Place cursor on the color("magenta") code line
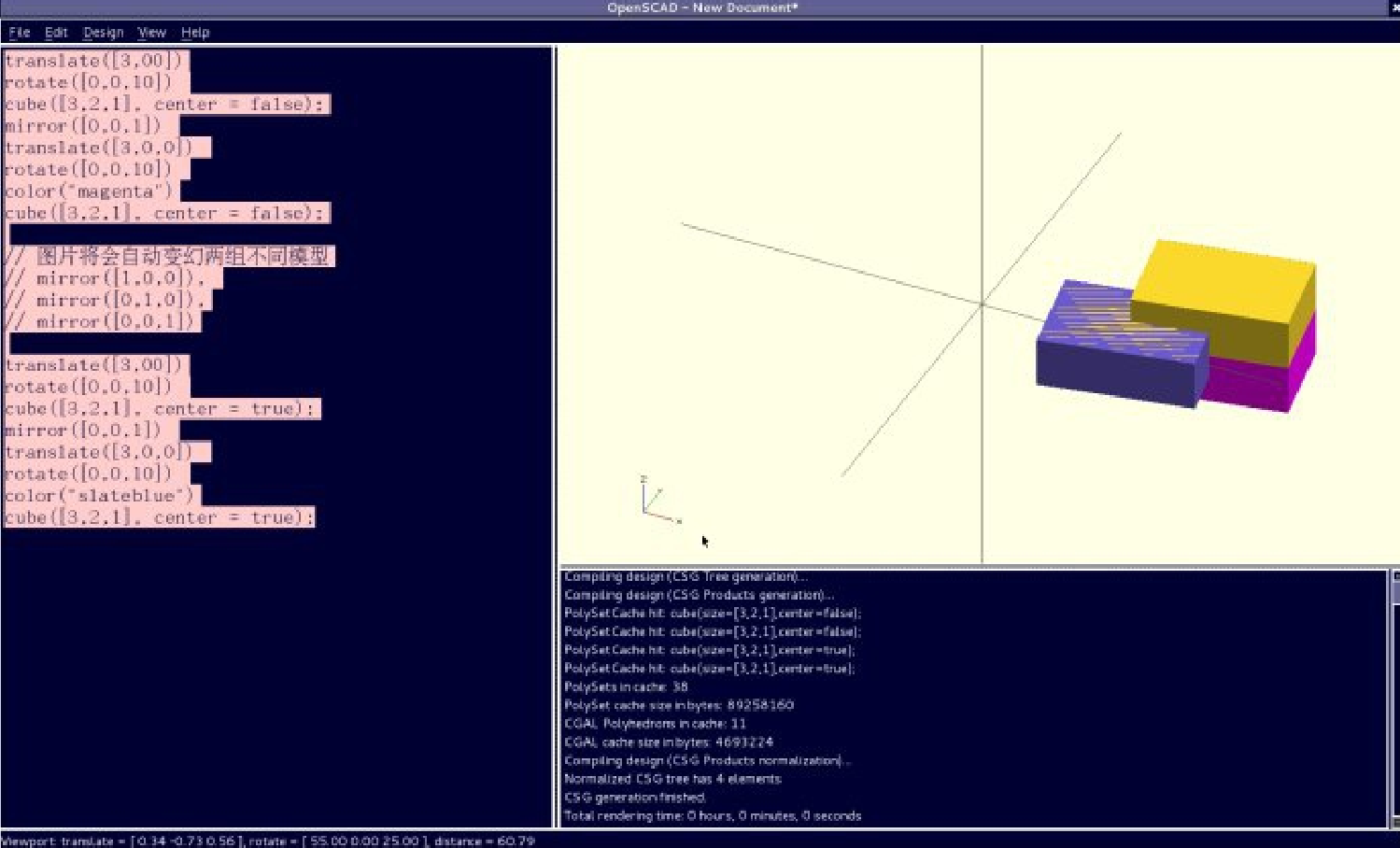The width and height of the screenshot is (1400, 848). point(90,191)
